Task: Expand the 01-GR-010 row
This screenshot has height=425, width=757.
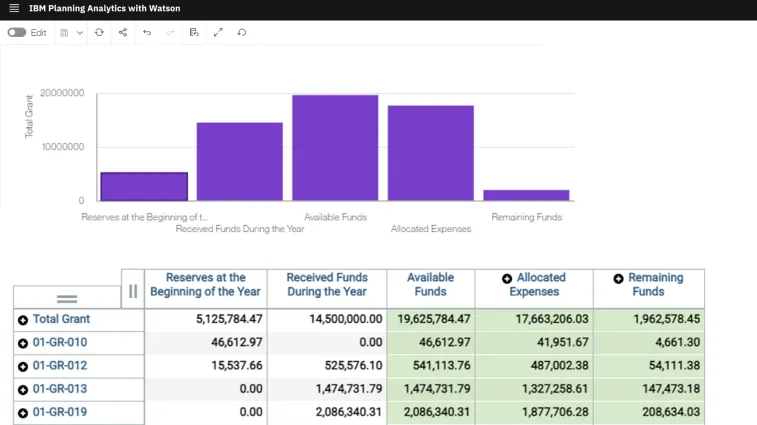Action: pos(22,343)
